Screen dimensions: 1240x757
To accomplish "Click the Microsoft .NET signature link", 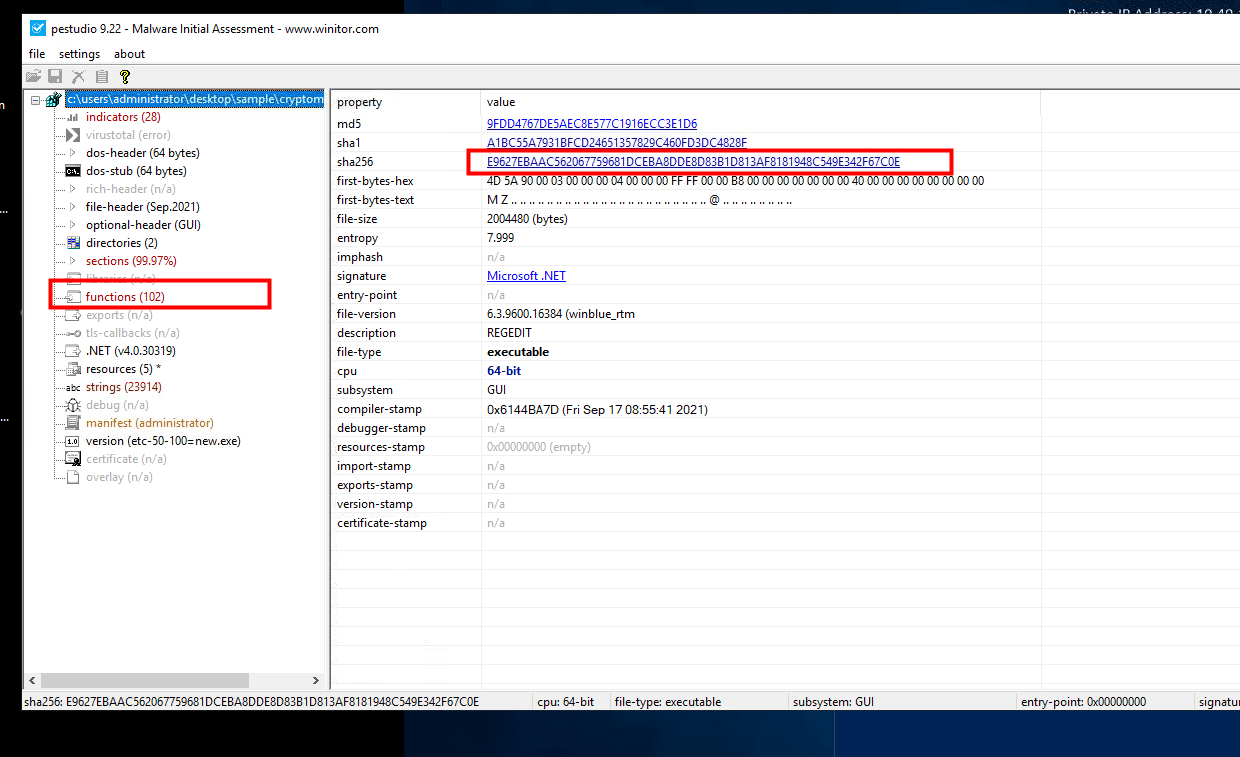I will point(526,276).
